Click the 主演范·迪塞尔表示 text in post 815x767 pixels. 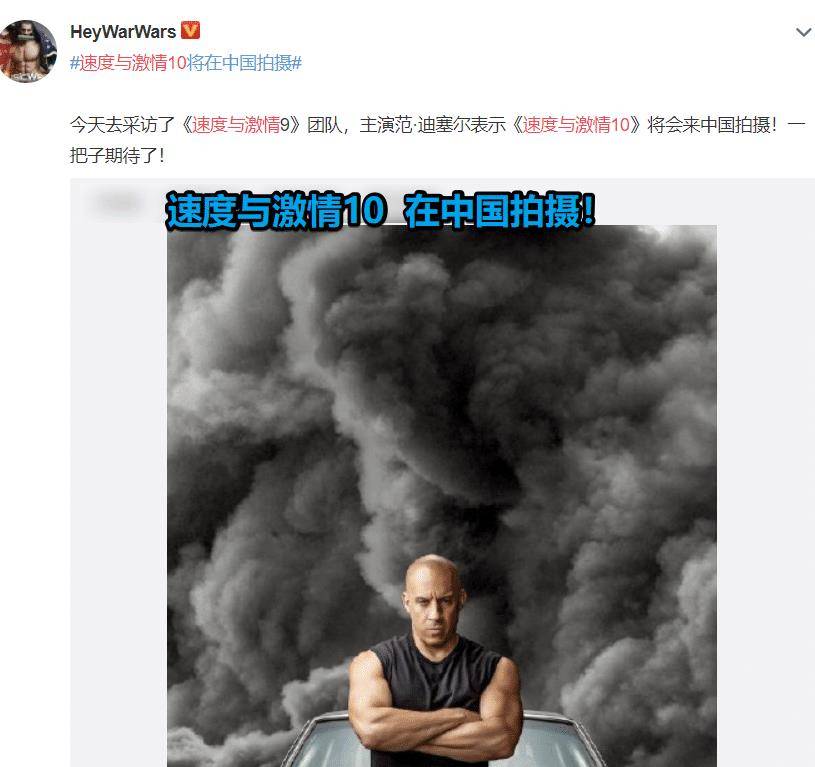pyautogui.click(x=432, y=125)
